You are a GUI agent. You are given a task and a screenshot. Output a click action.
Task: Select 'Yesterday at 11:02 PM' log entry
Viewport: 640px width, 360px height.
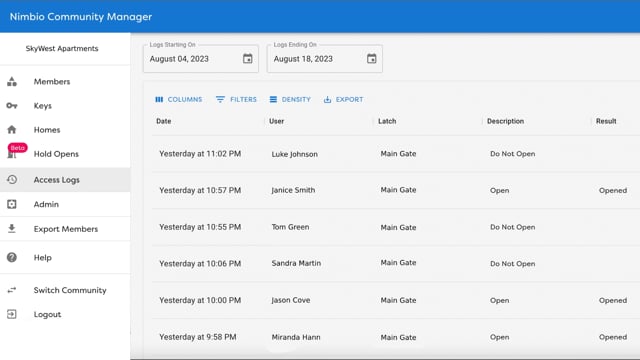(x=200, y=154)
